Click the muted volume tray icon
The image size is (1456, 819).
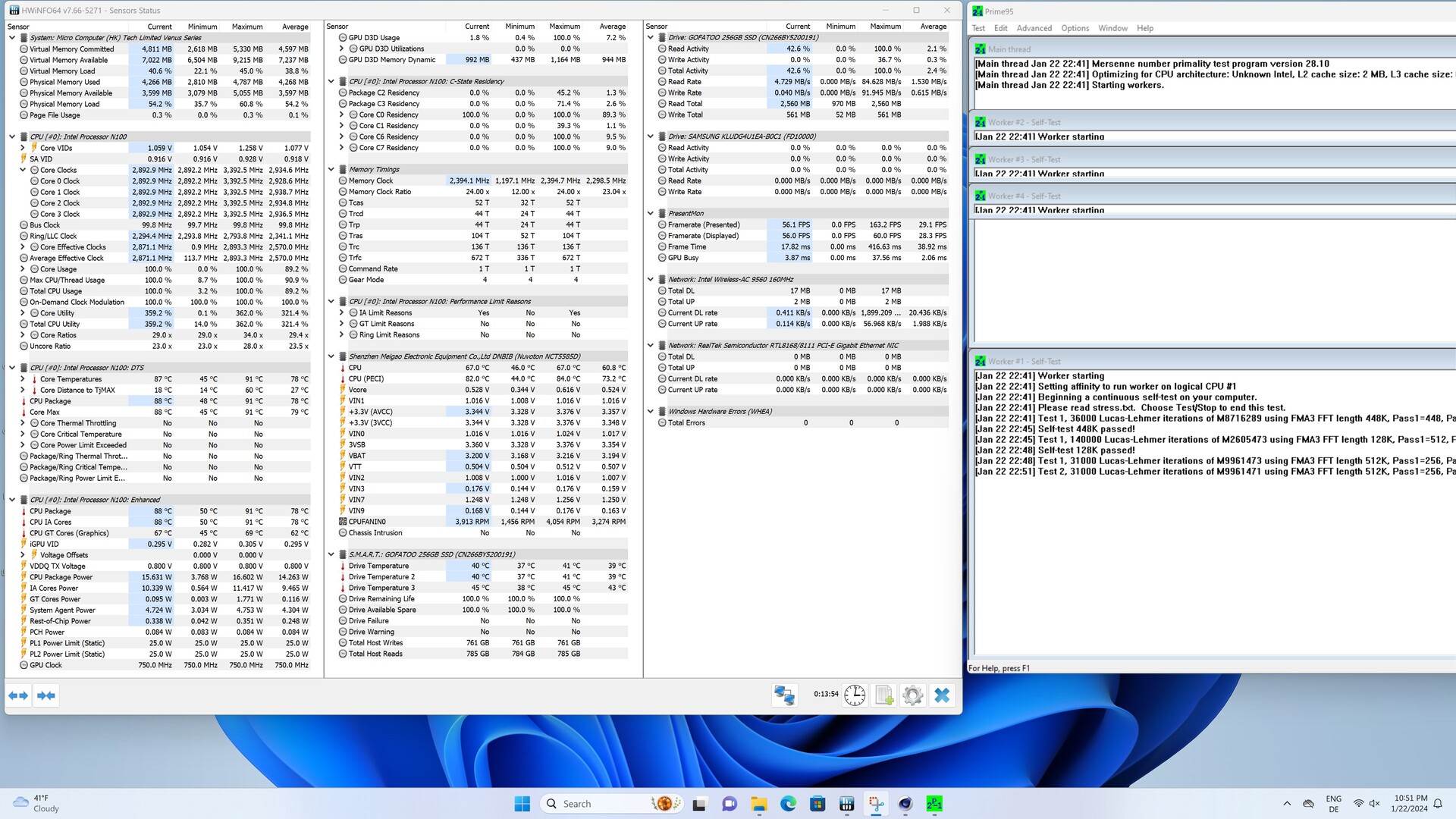click(1375, 804)
